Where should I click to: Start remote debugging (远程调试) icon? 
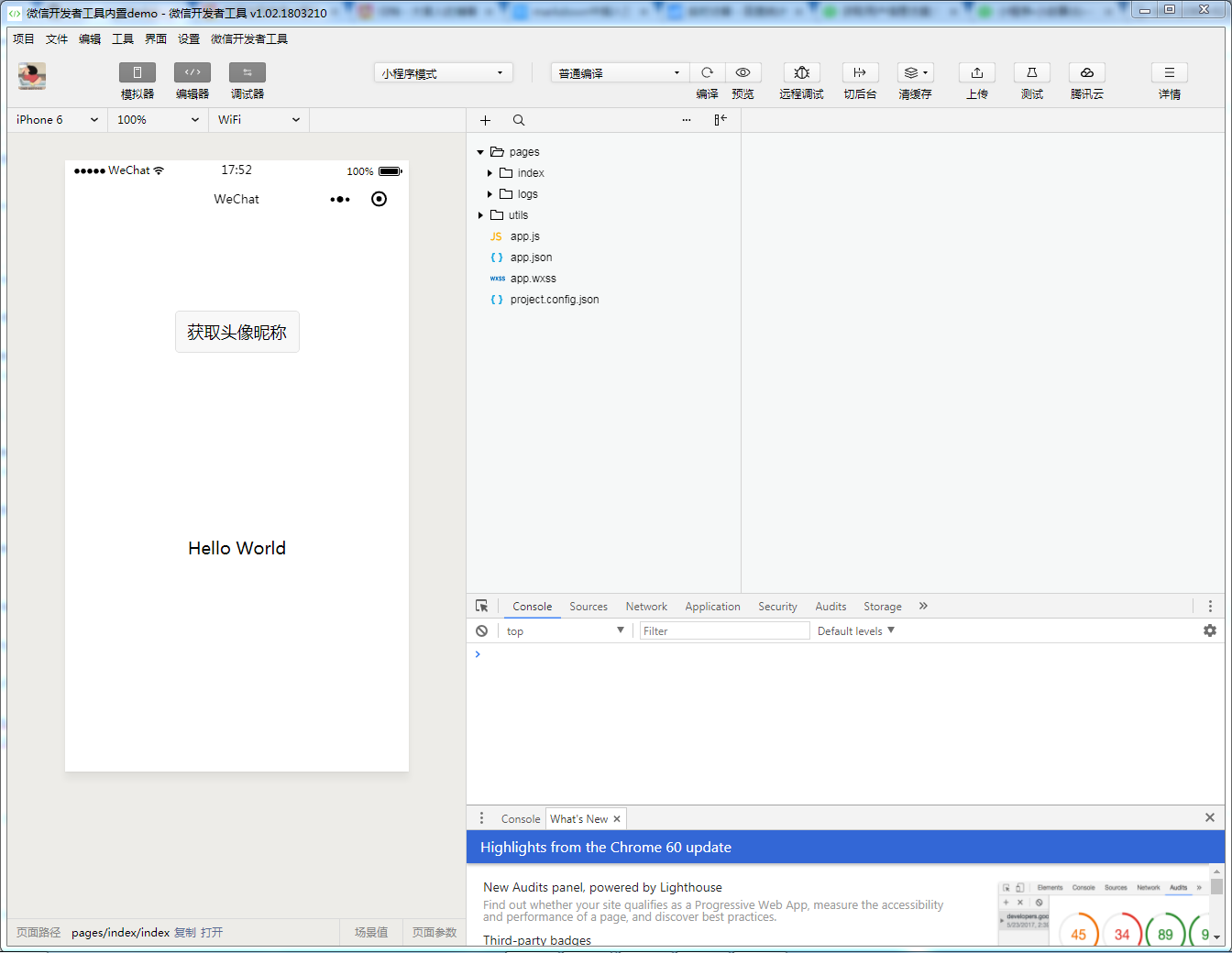801,72
